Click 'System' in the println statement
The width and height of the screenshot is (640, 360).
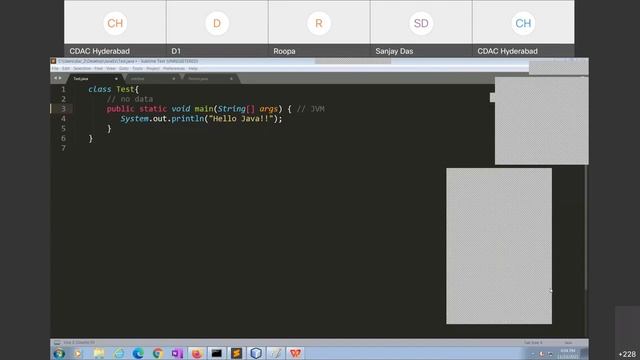[134, 119]
